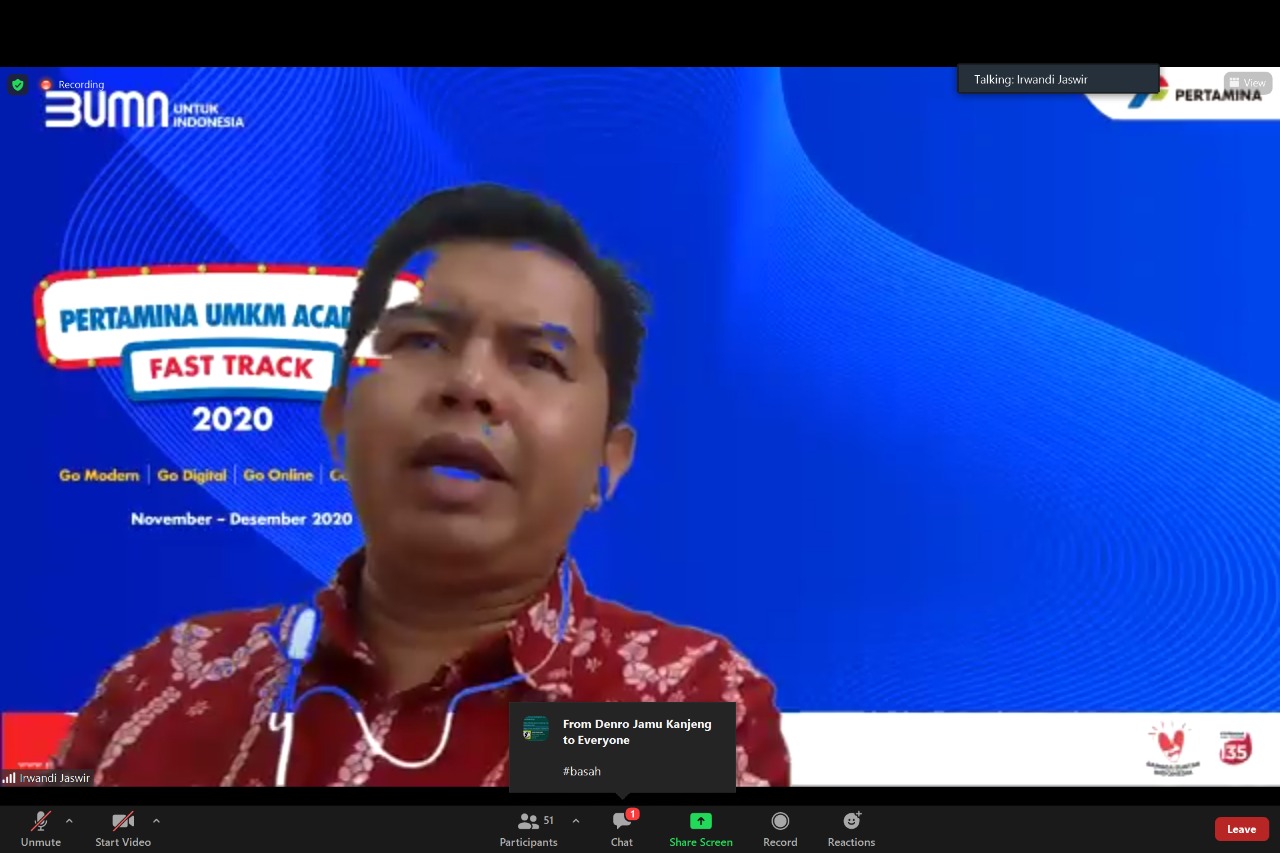The width and height of the screenshot is (1280, 853).
Task: Change layout using the View button
Action: (1248, 83)
